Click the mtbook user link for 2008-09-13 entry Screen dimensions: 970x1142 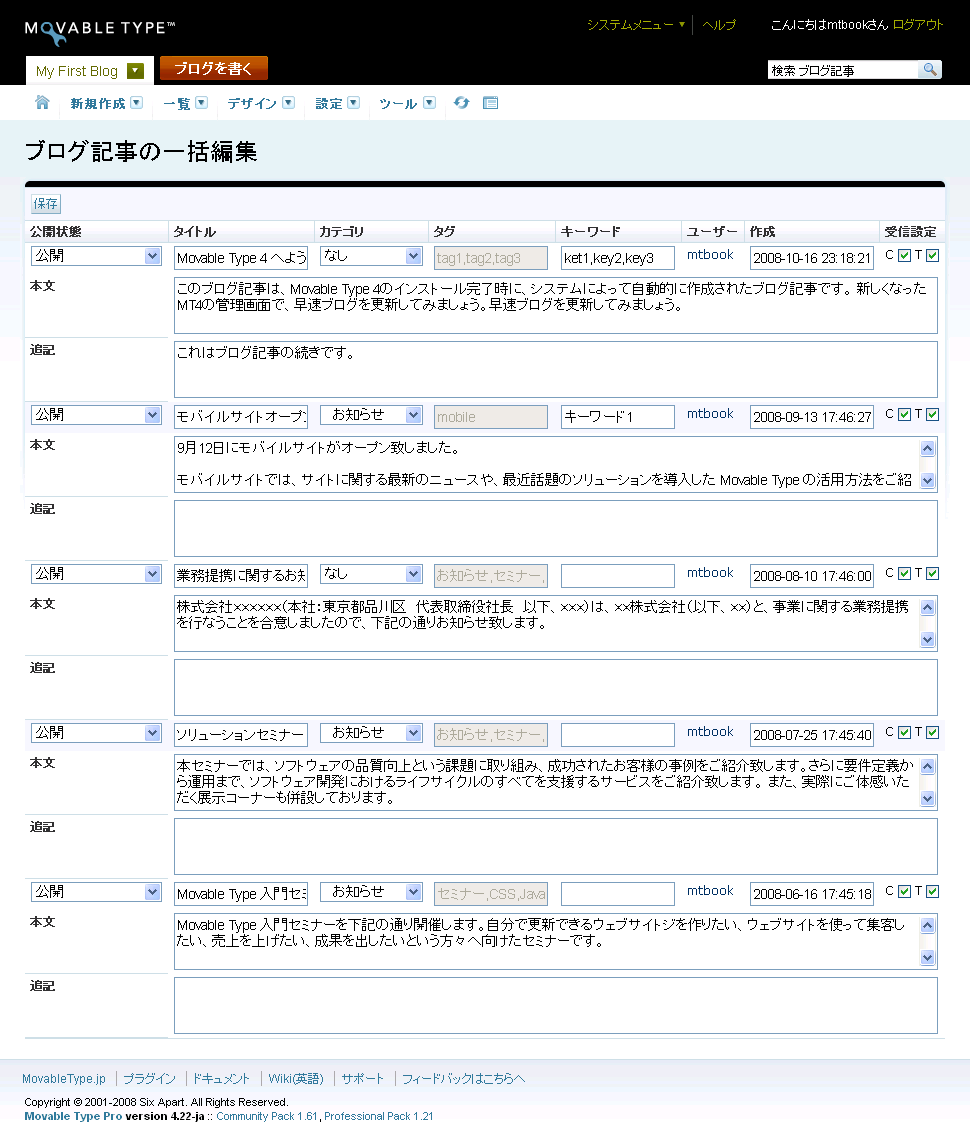pyautogui.click(x=710, y=414)
